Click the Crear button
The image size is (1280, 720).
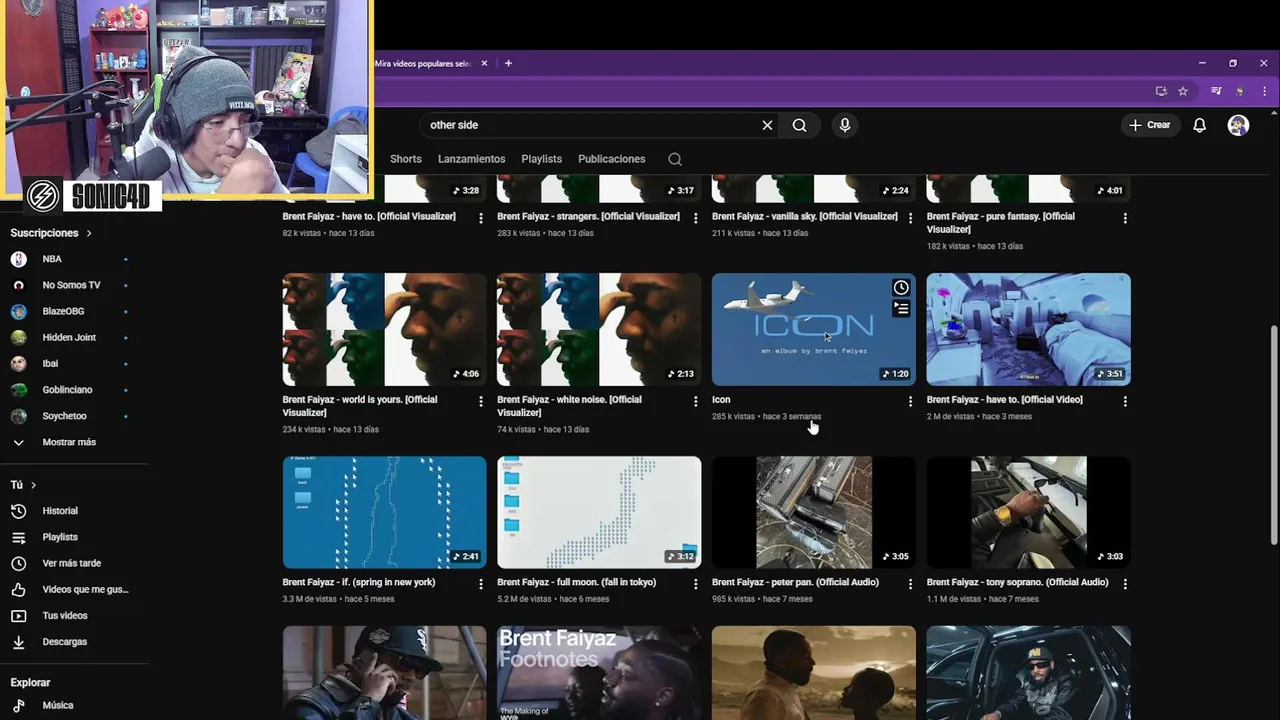[1148, 125]
